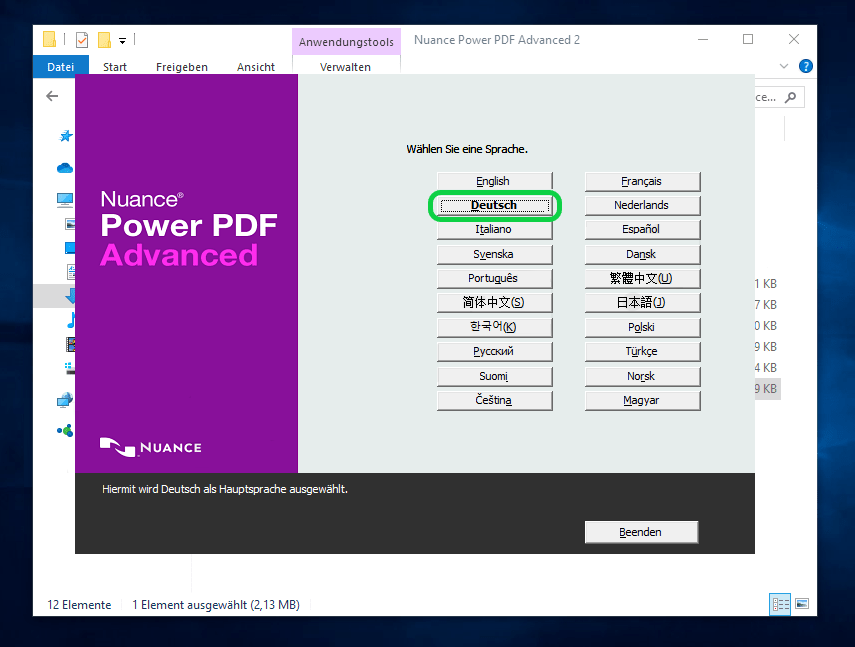Choose Türkçe as installer language
Image resolution: width=855 pixels, height=647 pixels.
[x=642, y=352]
